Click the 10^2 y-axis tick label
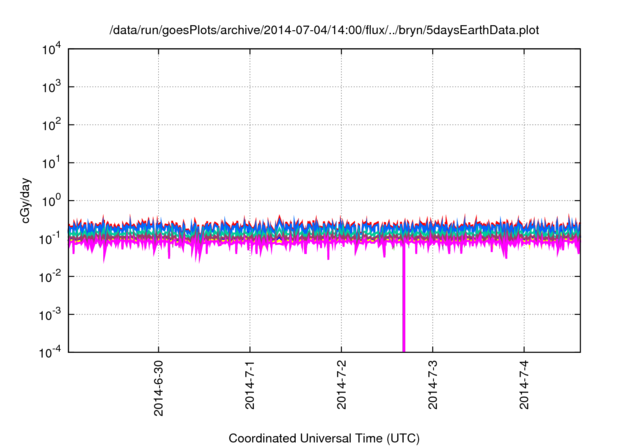 point(51,125)
